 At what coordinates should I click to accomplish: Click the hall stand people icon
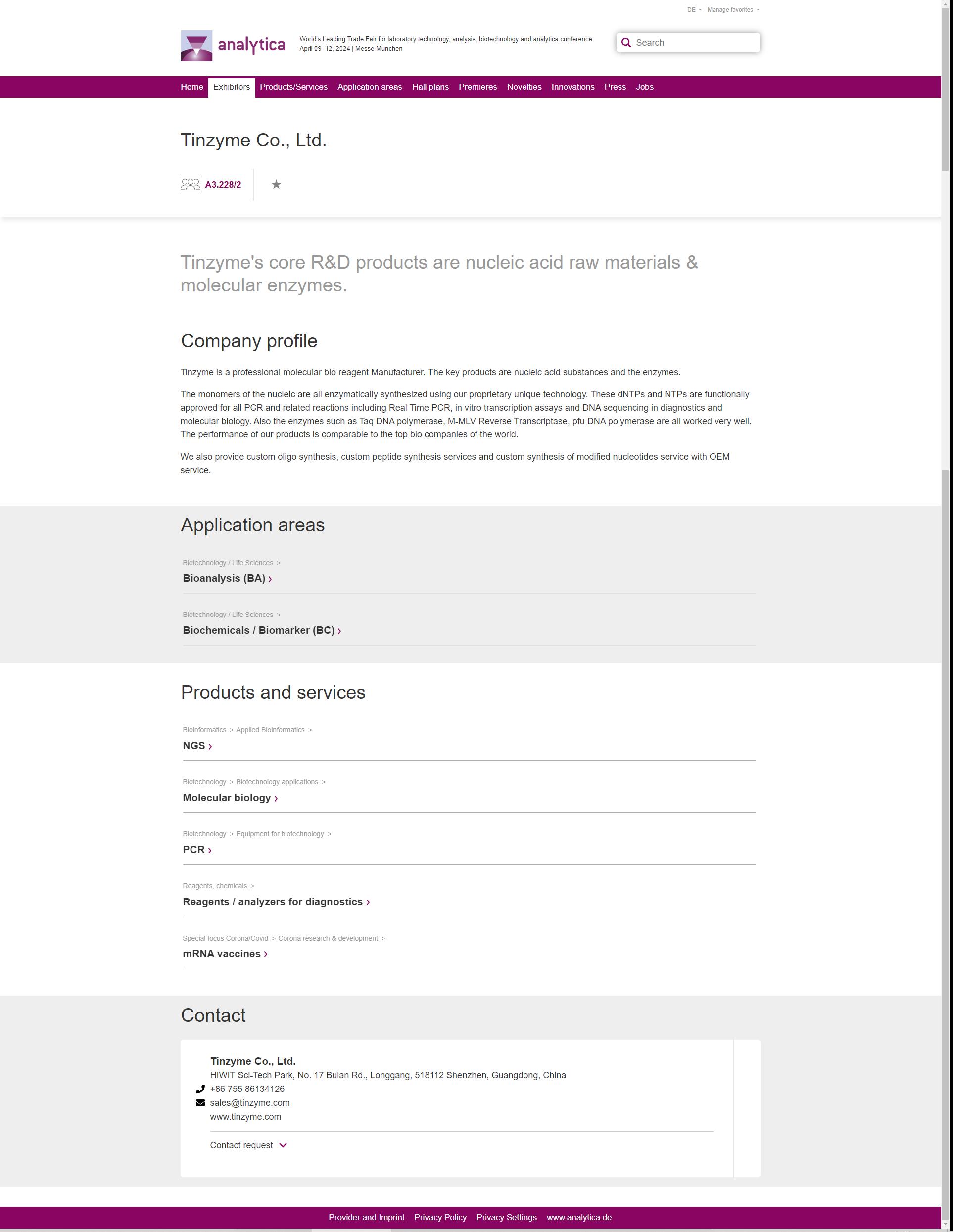(x=190, y=185)
